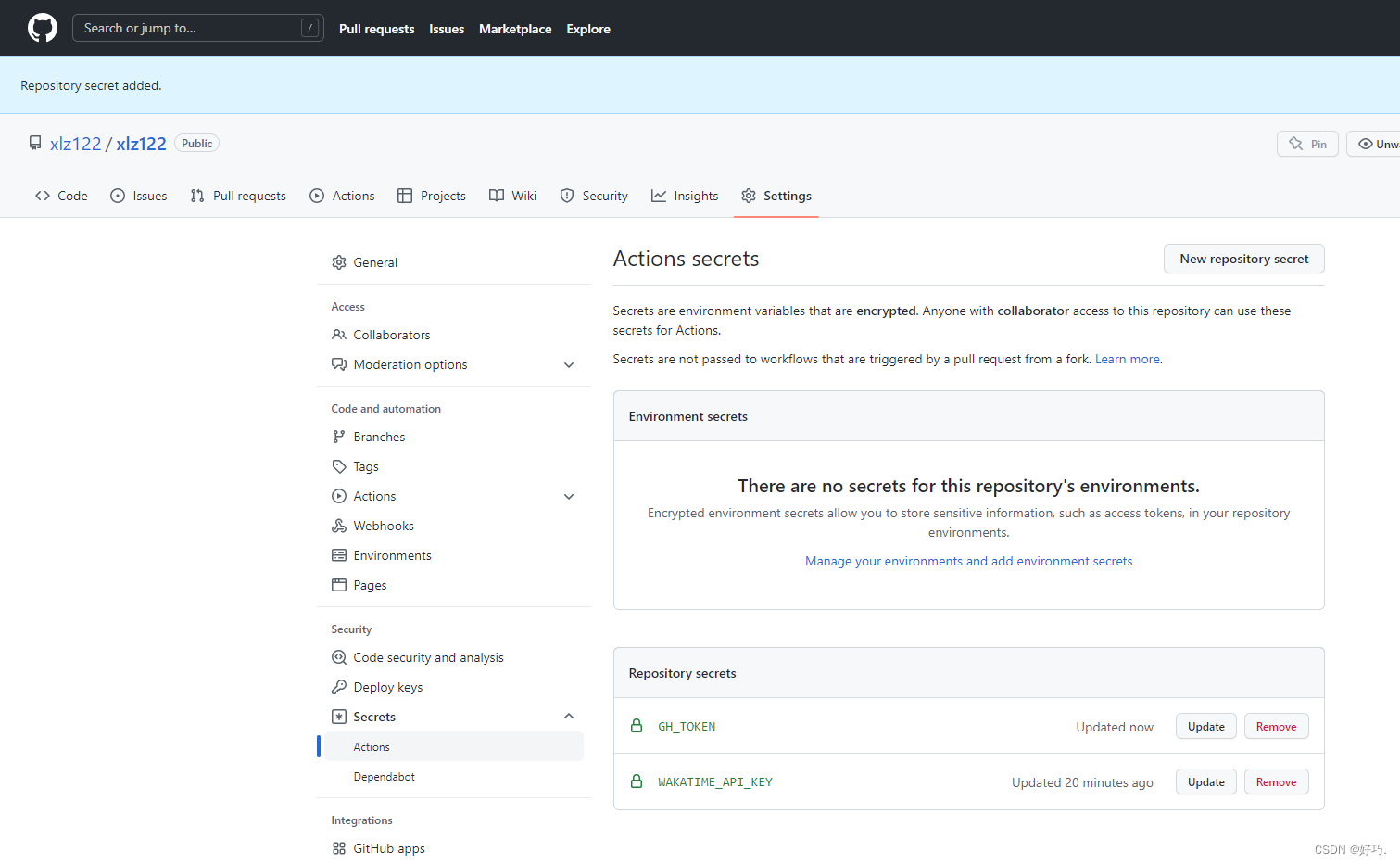The height and width of the screenshot is (864, 1400).
Task: Open the Wiki tab
Action: 513,196
